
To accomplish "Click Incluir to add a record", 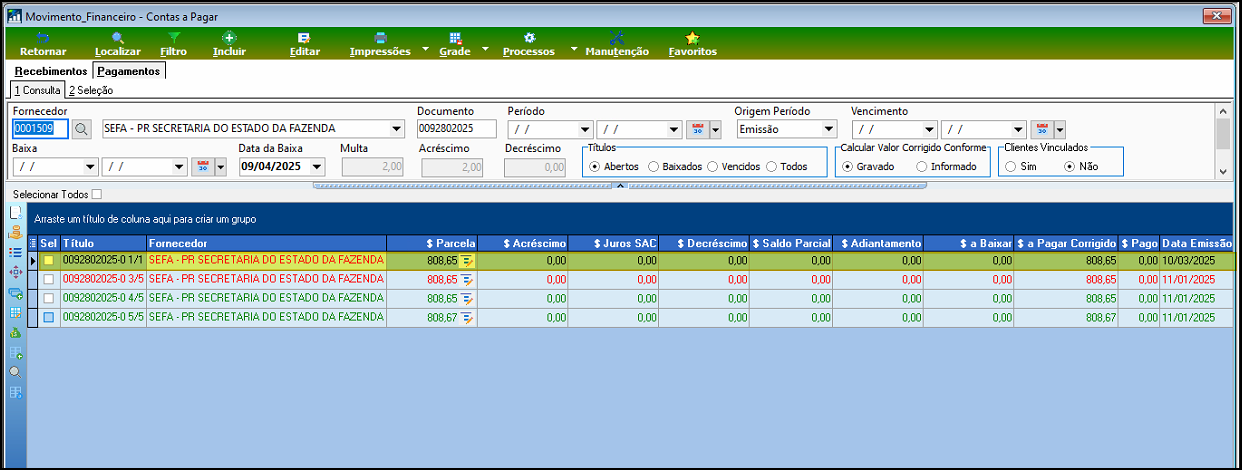I will 229,37.
